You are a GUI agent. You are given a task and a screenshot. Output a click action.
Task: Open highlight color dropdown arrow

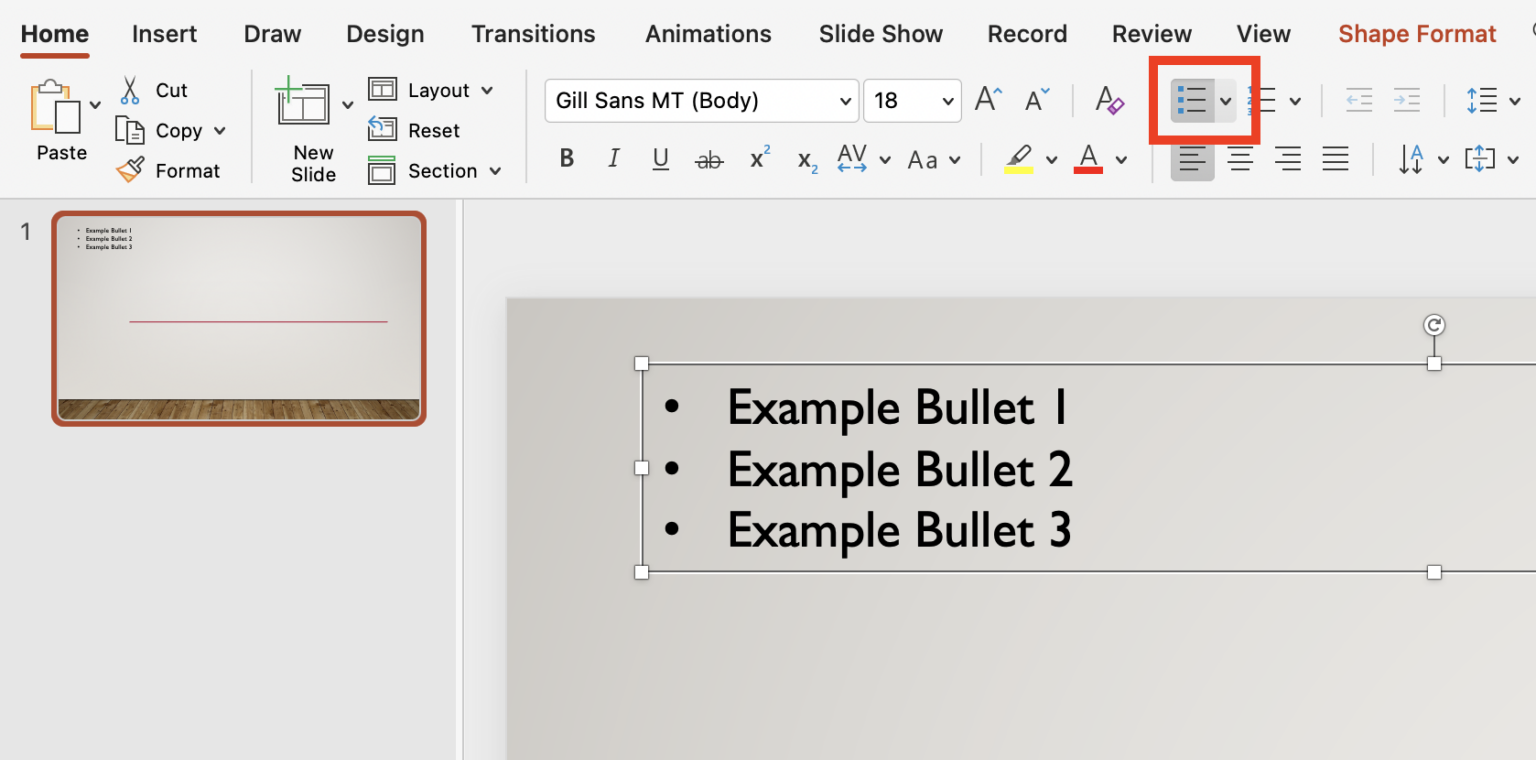point(1051,160)
